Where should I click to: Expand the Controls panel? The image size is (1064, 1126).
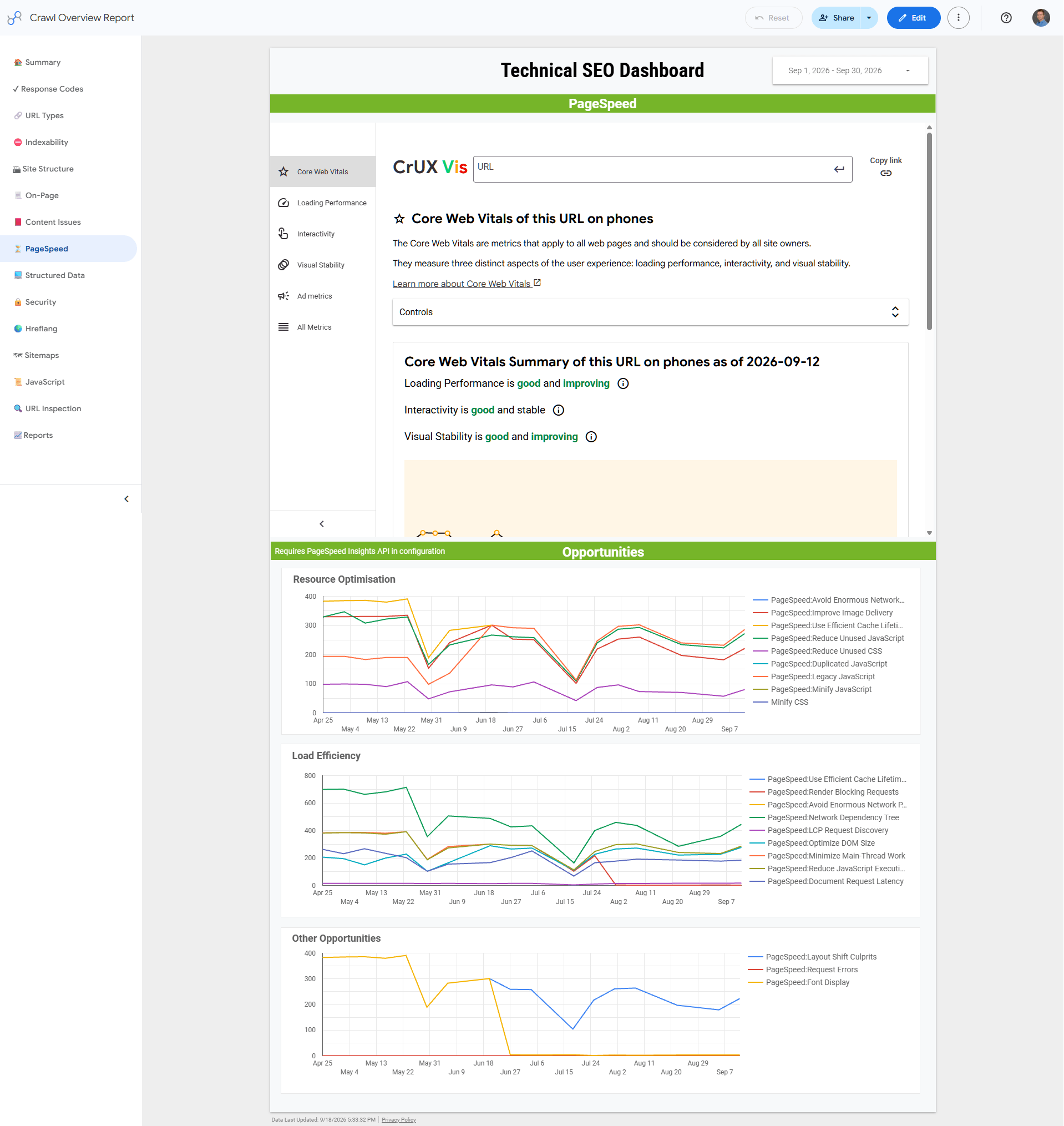tap(650, 312)
